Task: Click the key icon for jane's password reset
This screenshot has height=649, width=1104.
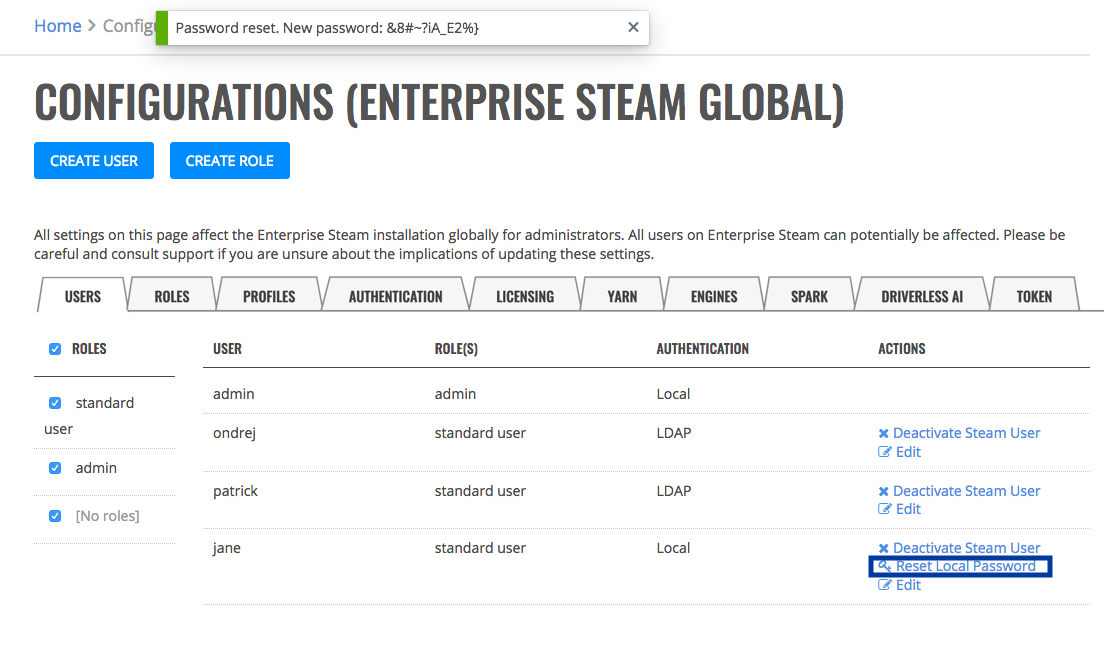Action: click(x=884, y=566)
